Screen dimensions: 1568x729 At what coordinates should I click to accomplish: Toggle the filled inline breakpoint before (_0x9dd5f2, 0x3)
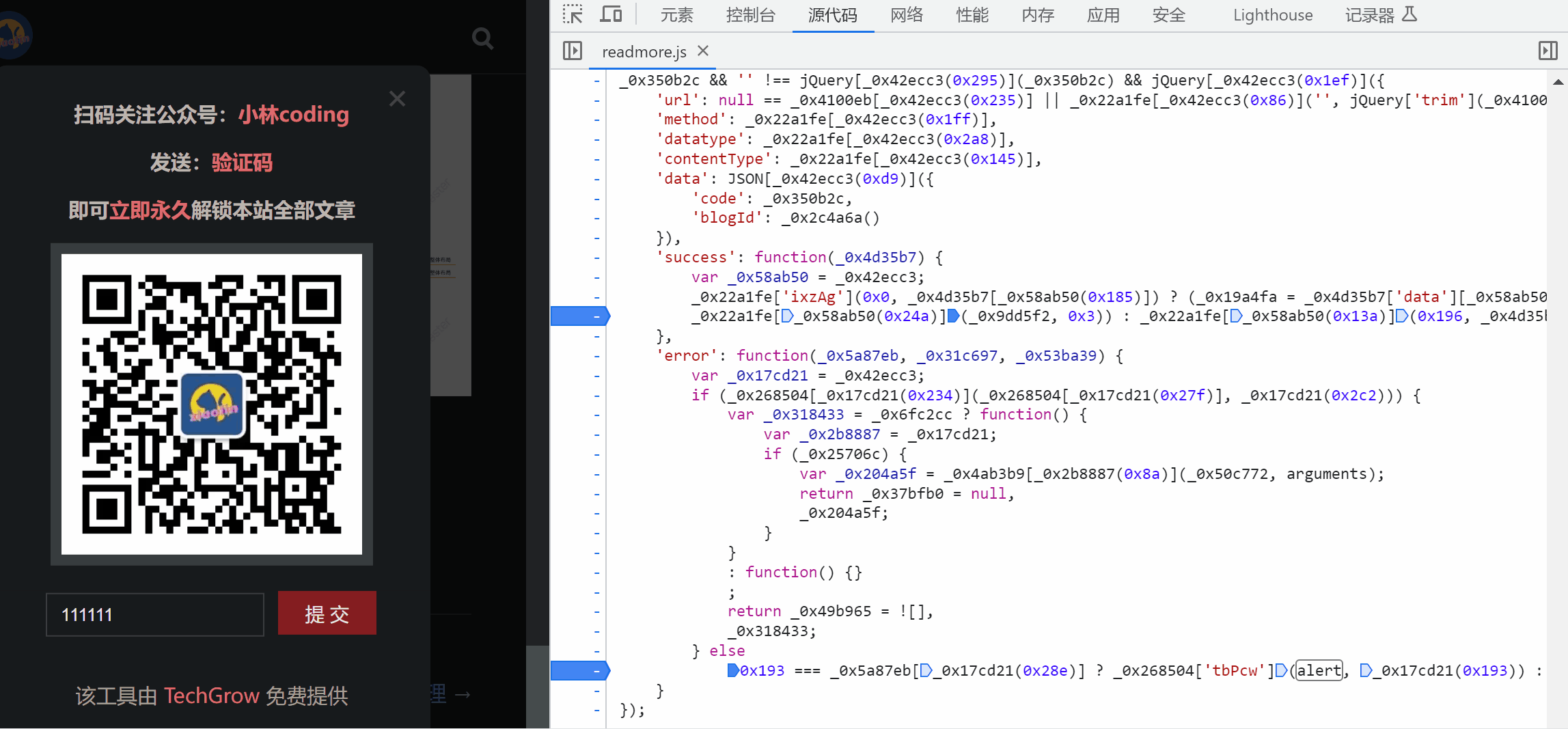click(954, 316)
